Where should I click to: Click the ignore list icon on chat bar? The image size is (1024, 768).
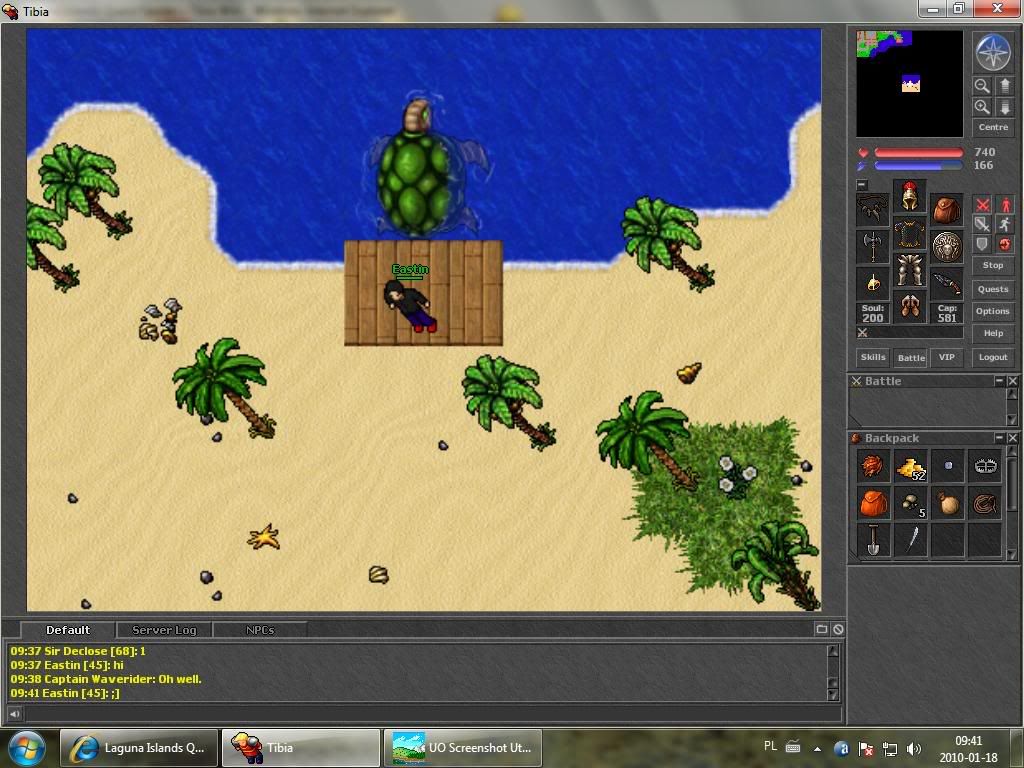coord(838,630)
